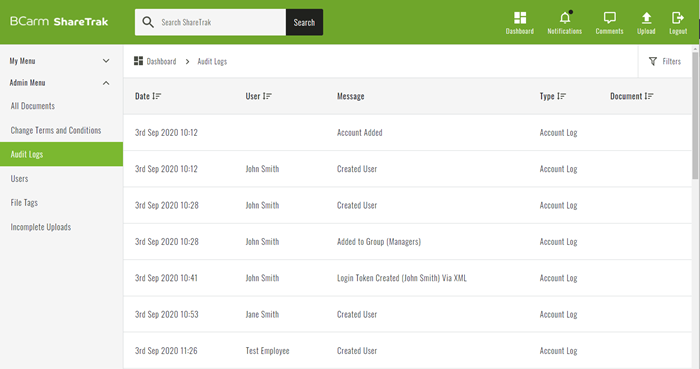Click the page vertical scrollbar thumb
This screenshot has height=369, width=700.
coord(695,116)
